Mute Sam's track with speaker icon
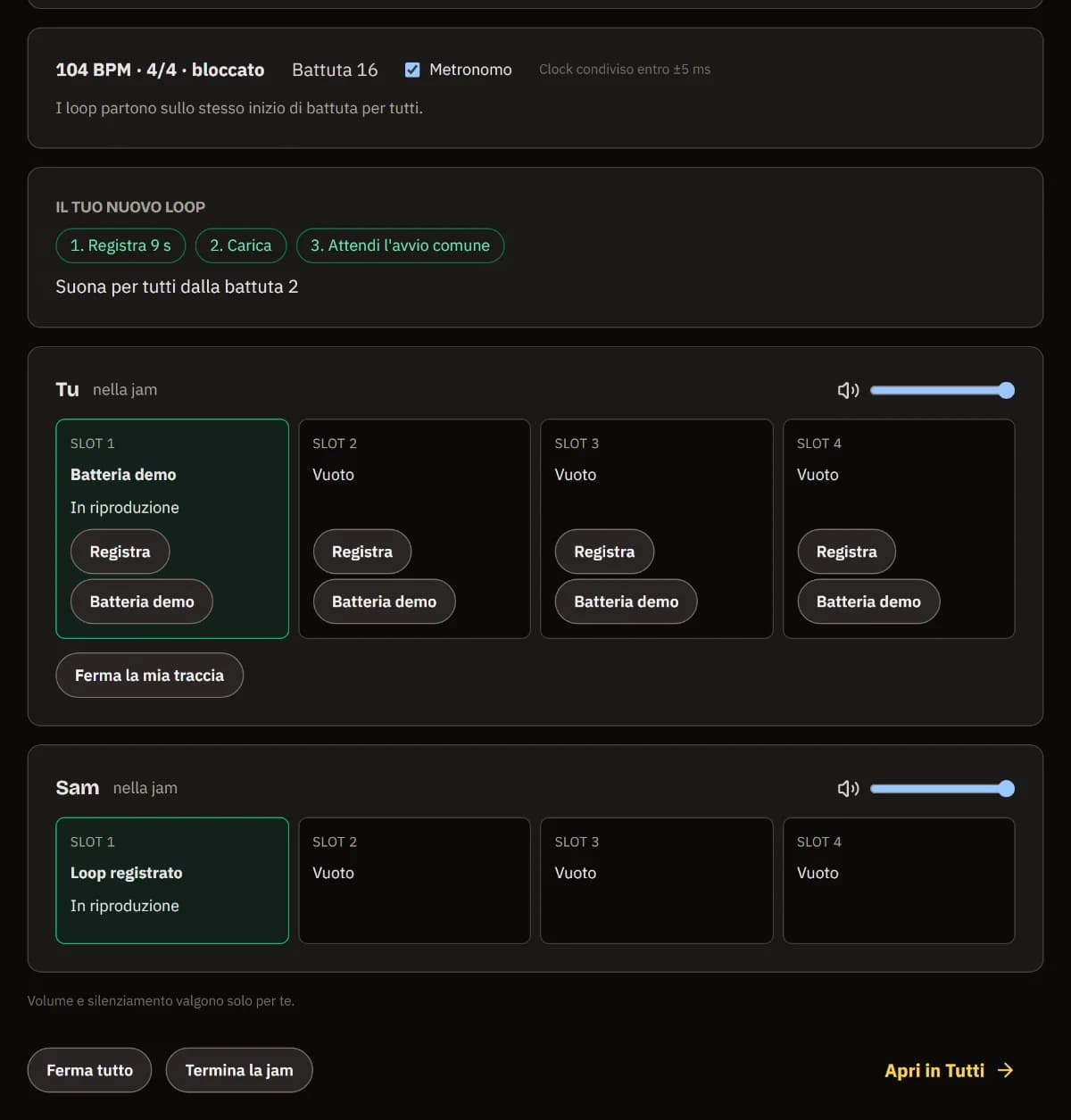 848,788
